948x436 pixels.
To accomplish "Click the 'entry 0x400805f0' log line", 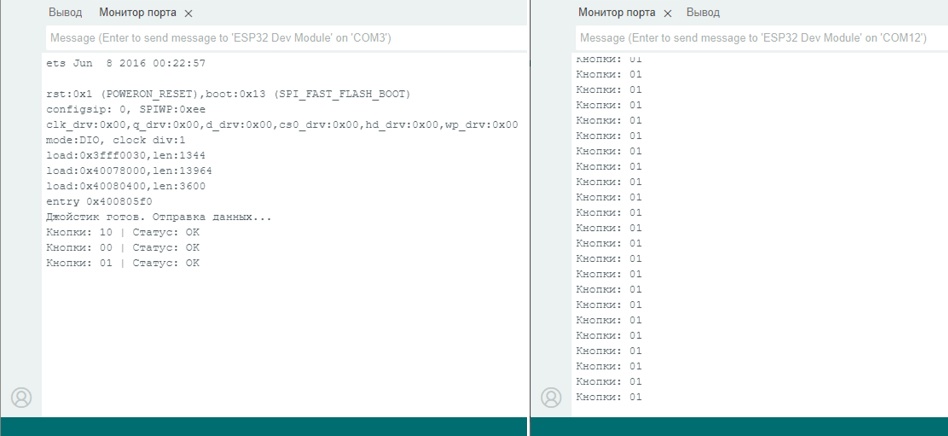I will pos(99,201).
